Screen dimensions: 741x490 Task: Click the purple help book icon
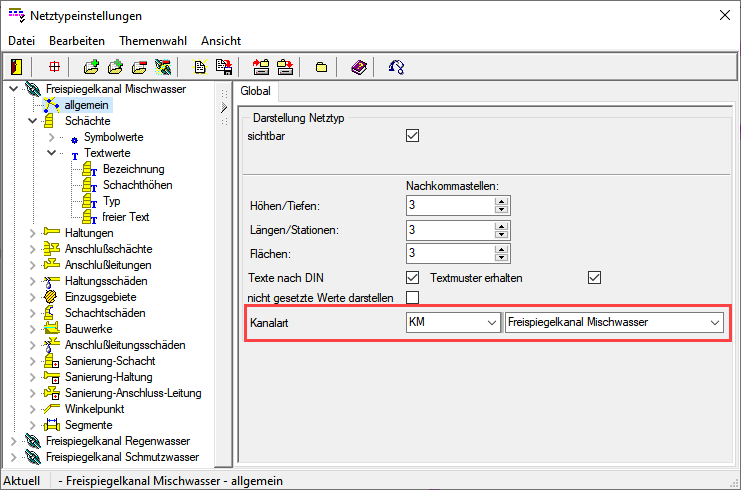[359, 67]
